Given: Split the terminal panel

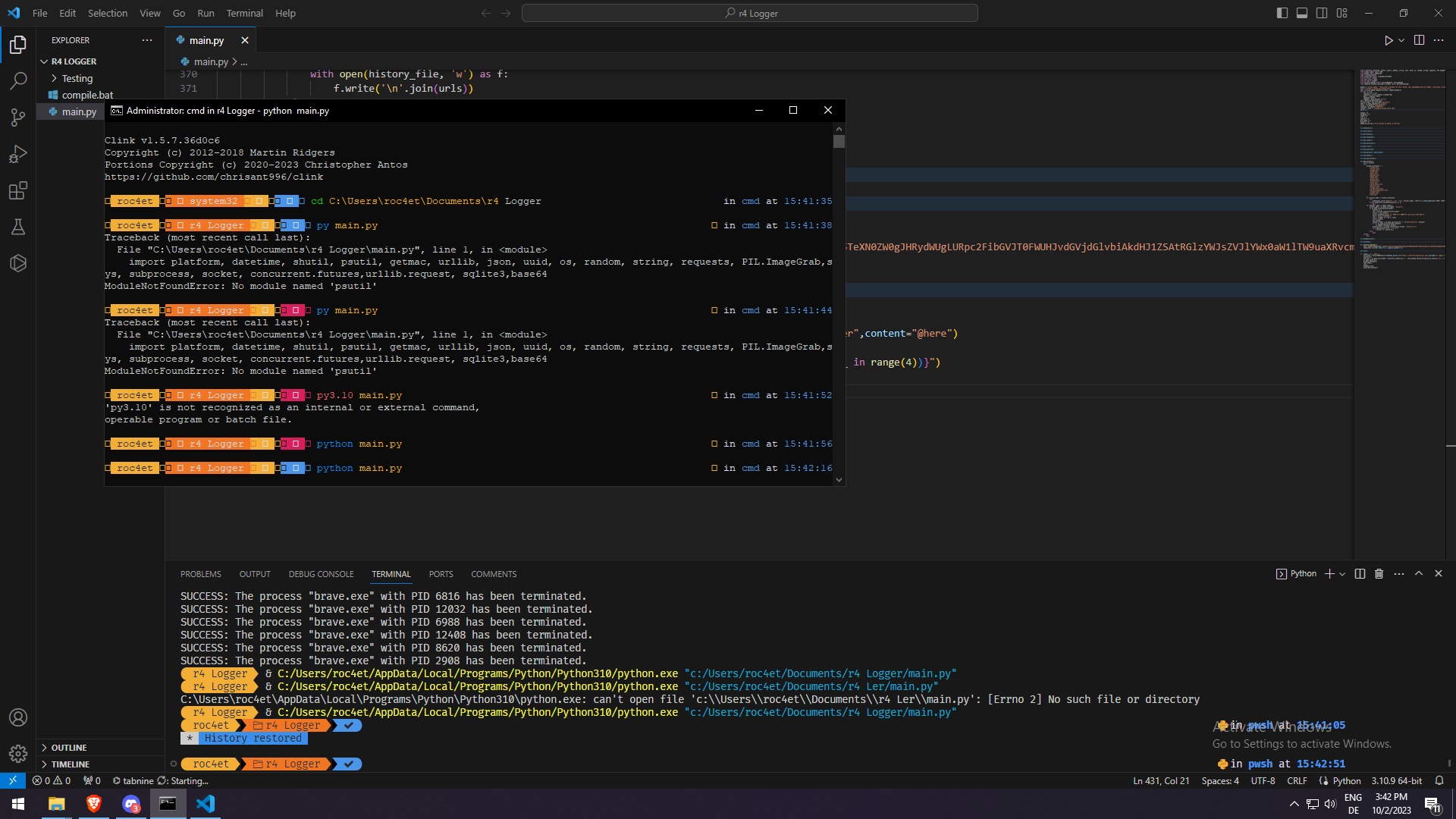Looking at the screenshot, I should point(1360,574).
